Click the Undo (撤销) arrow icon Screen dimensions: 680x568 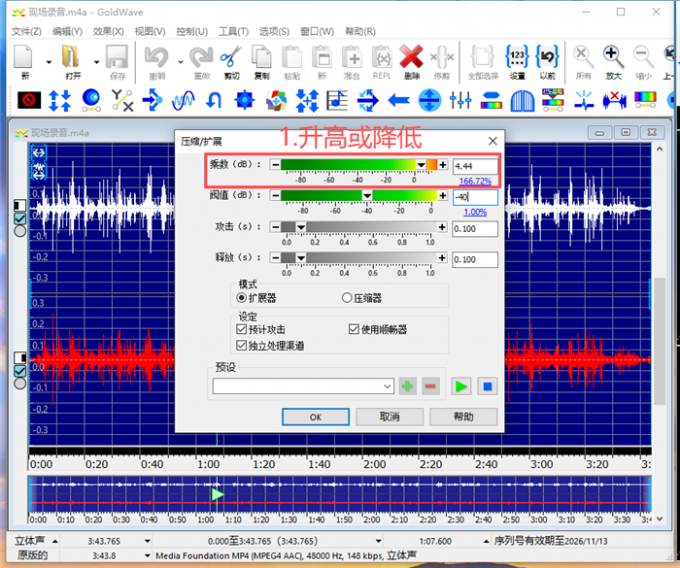pos(156,58)
